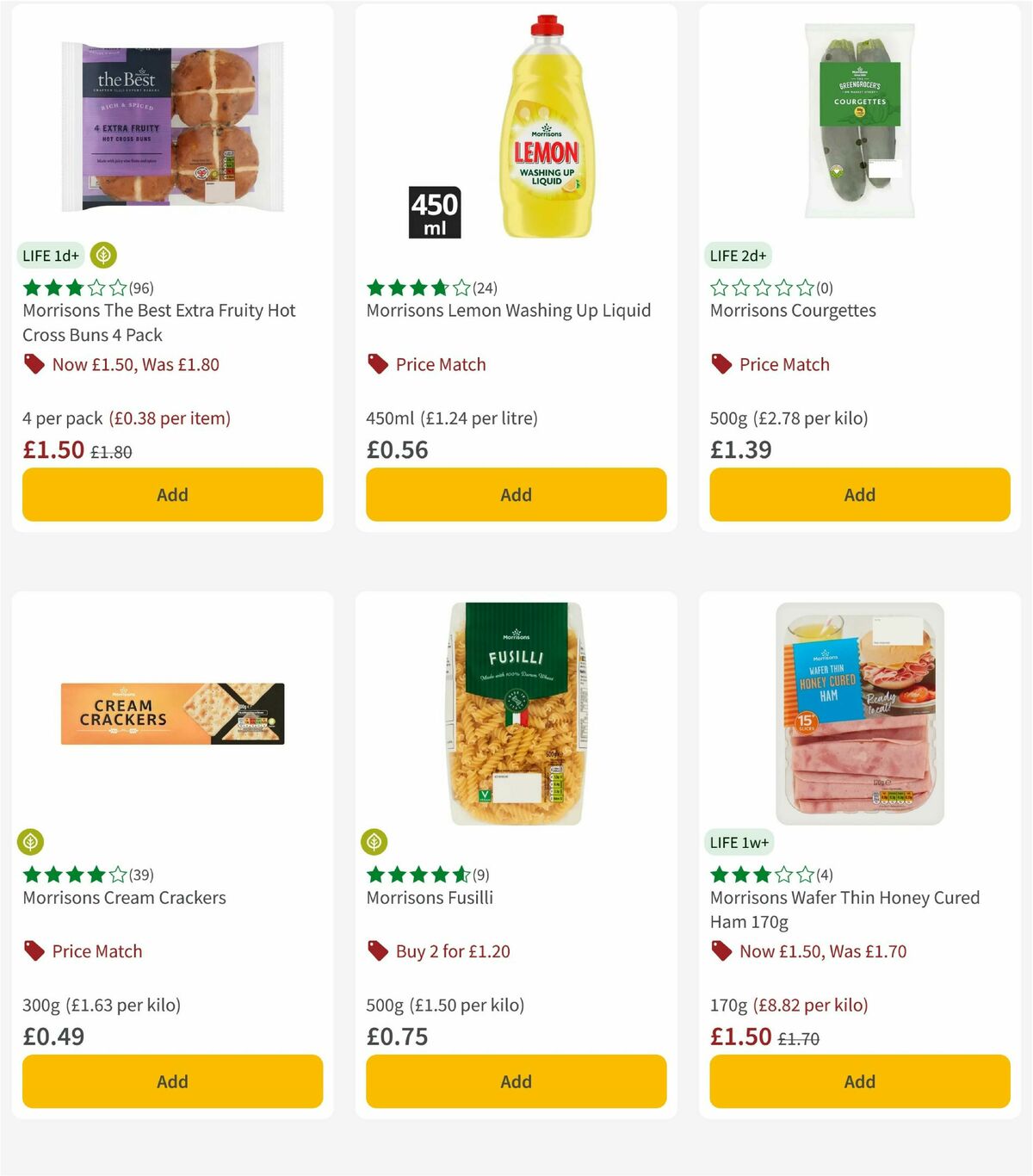Screen dimensions: 1033x1176
Task: Click the Price Match tag icon under washing up liquid
Action: tap(376, 364)
